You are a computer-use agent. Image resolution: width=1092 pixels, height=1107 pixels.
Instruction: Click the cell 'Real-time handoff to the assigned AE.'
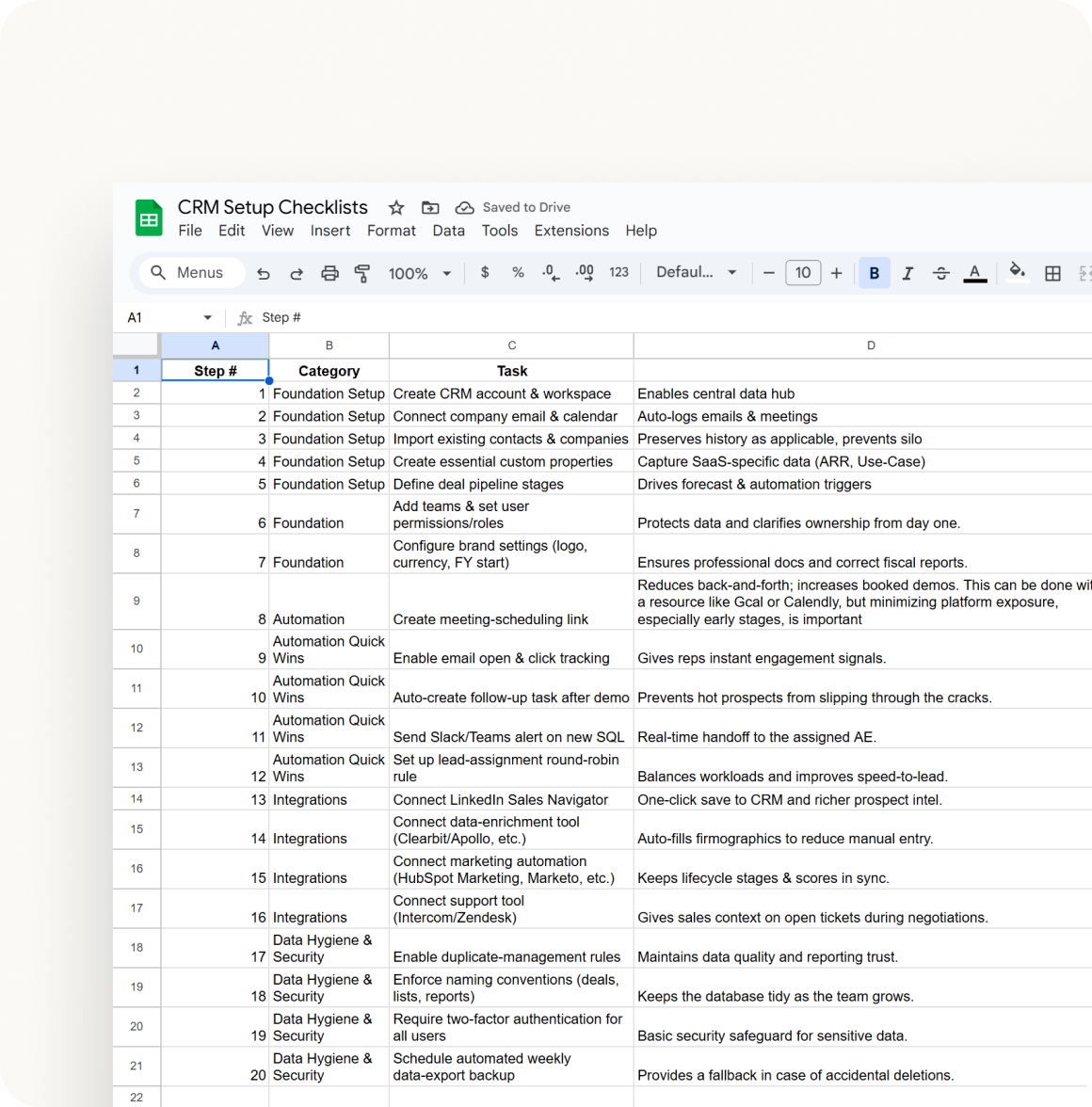(x=862, y=728)
